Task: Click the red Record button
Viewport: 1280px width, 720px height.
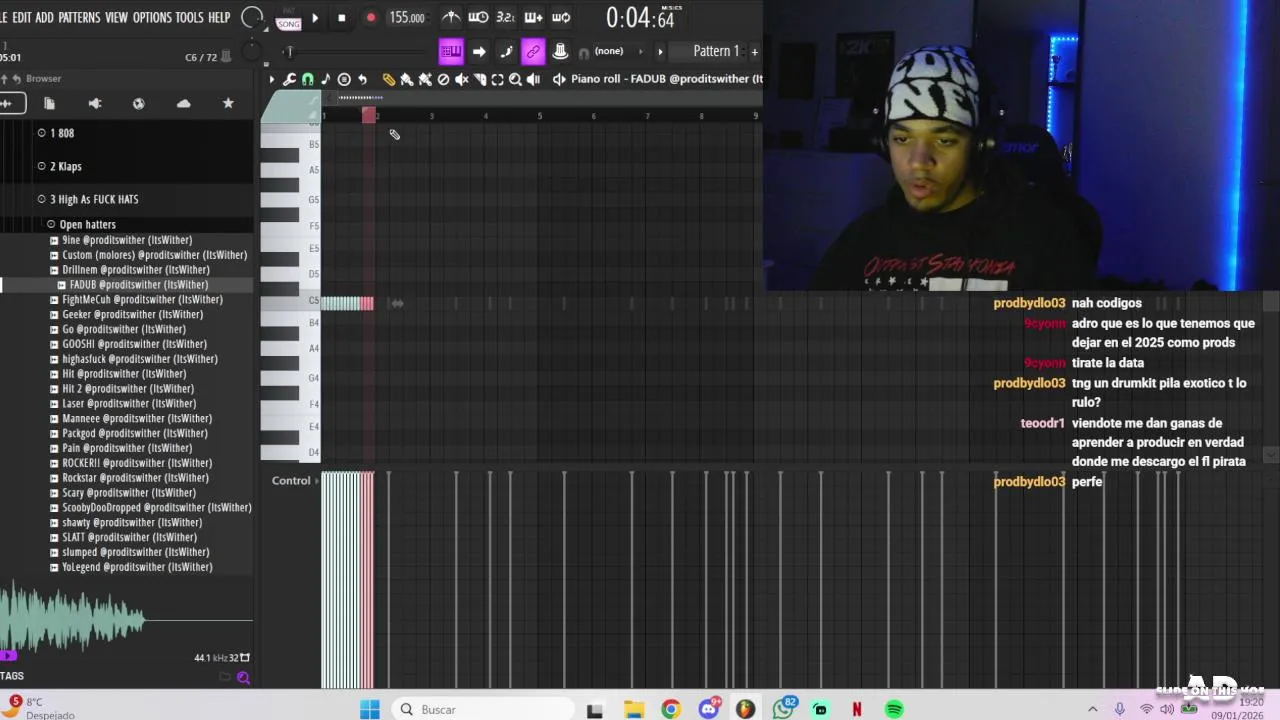Action: click(x=370, y=18)
